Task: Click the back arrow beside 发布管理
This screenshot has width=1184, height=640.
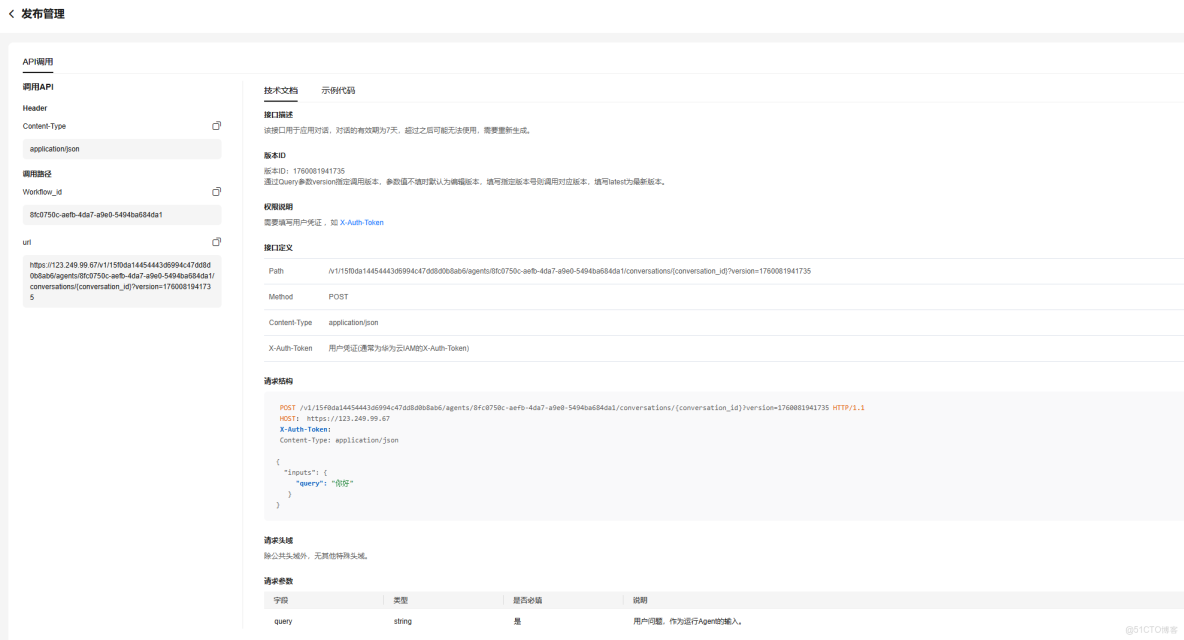Action: (11, 13)
